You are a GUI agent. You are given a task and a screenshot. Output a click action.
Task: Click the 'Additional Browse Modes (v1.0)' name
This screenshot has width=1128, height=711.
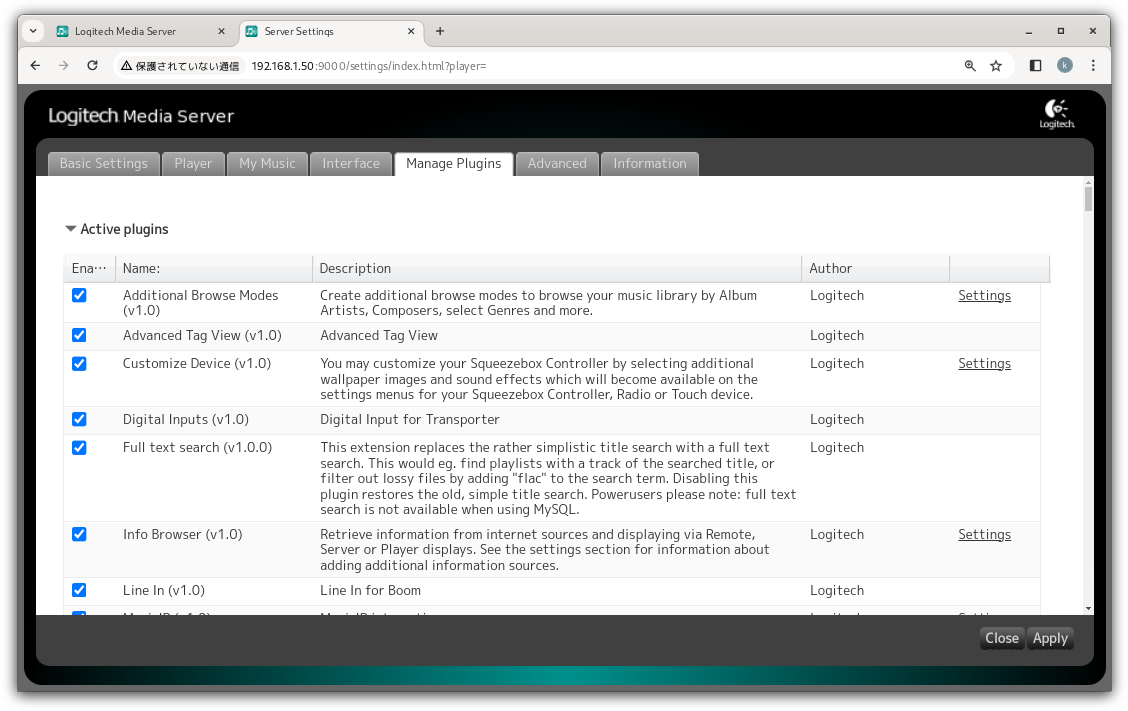pos(201,303)
